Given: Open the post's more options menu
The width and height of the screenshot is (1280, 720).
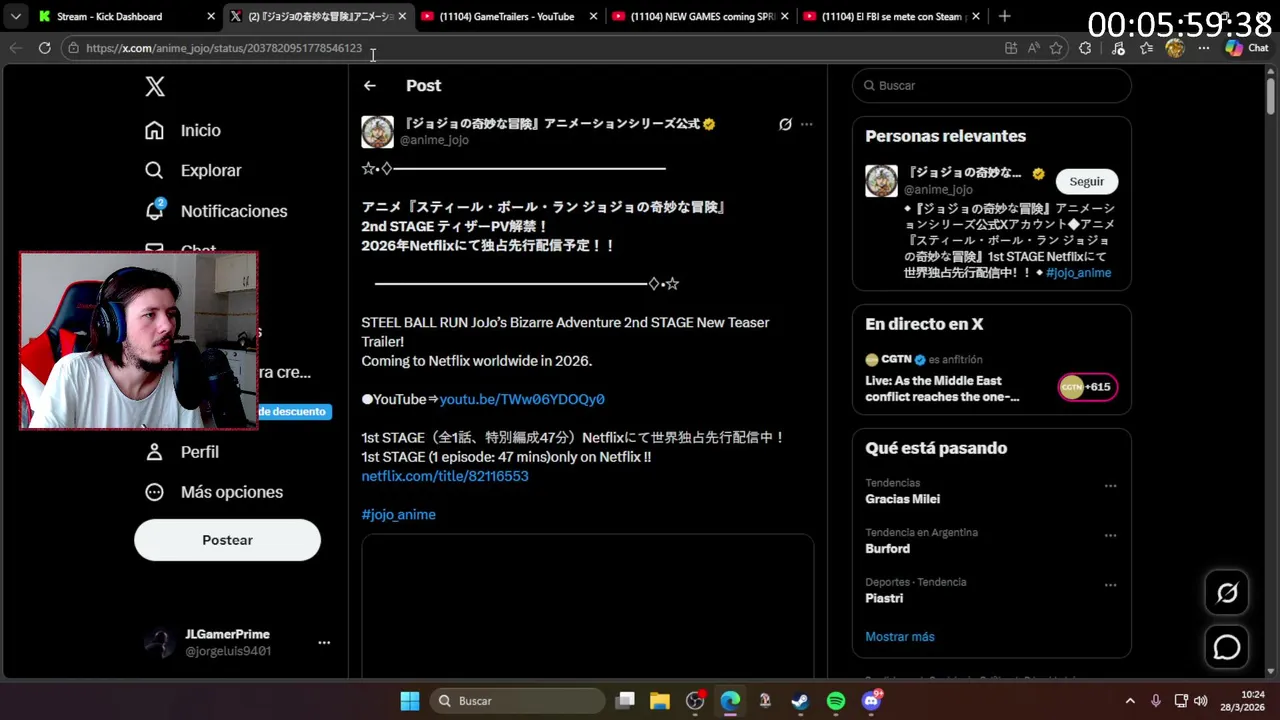Looking at the screenshot, I should (807, 124).
